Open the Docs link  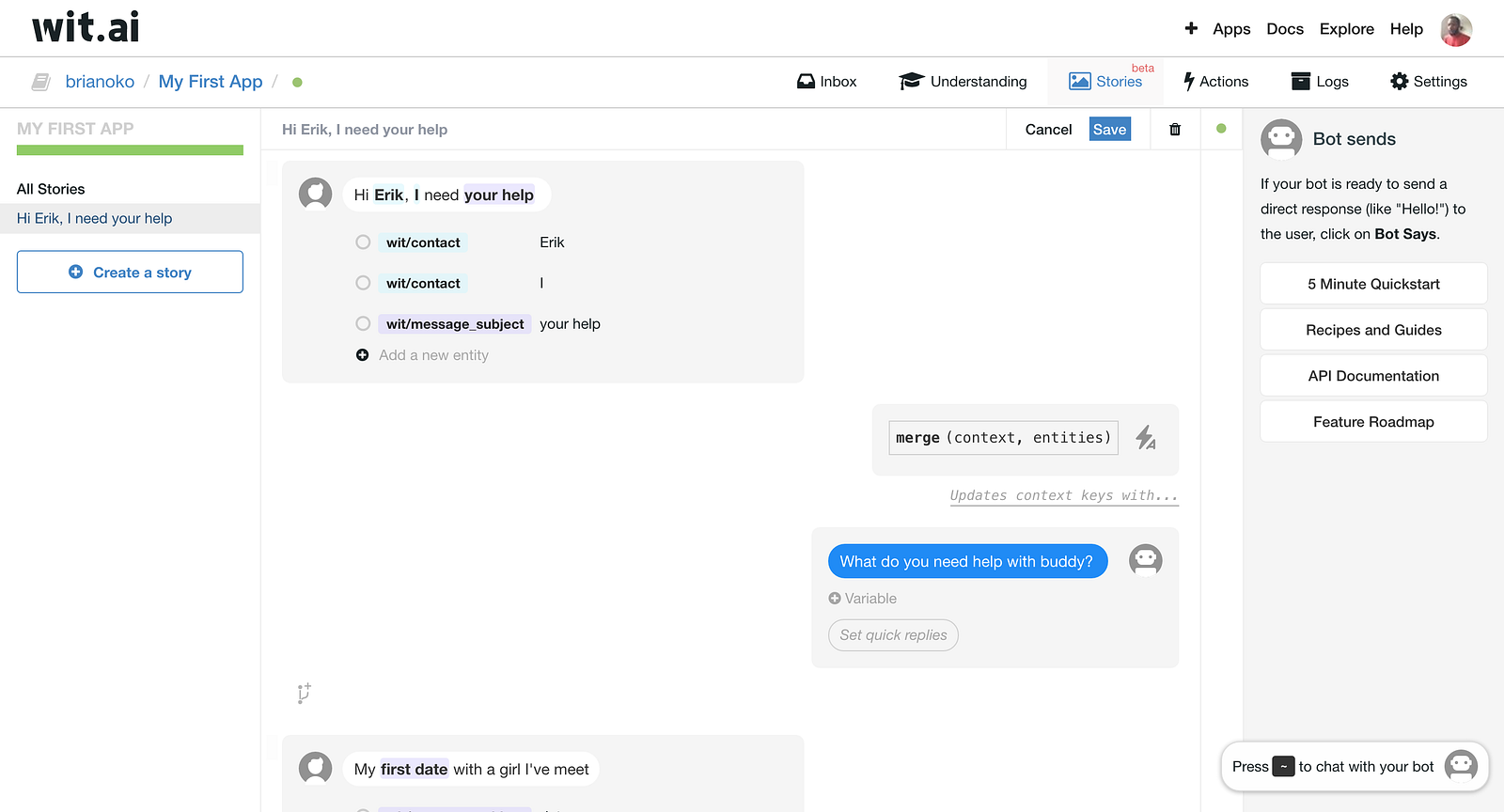(x=1285, y=29)
